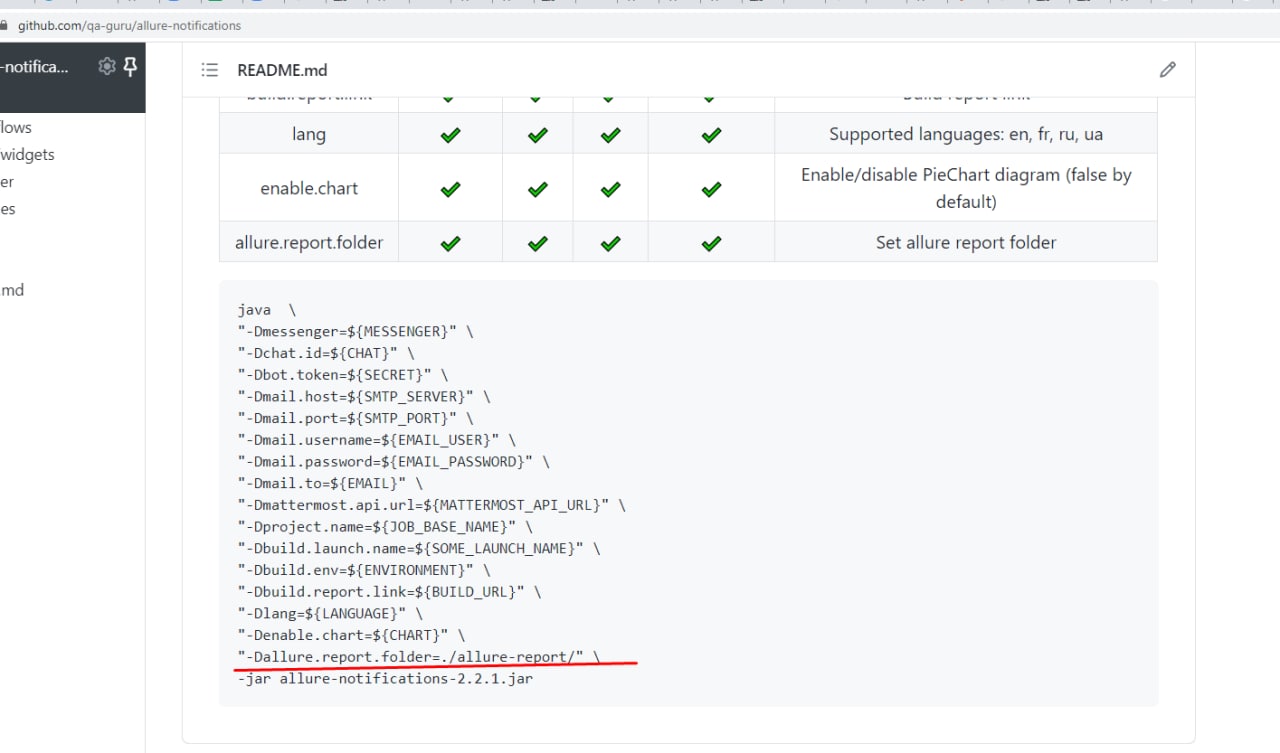Click the -Dallure.report.folder=./allure-report/ code line
Image resolution: width=1280 pixels, height=753 pixels.
419,656
